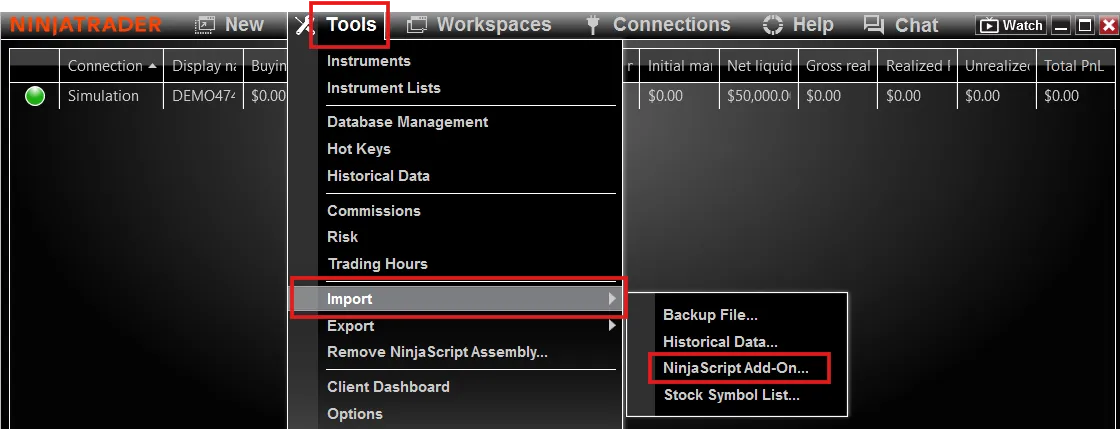Expand the Import submenu
The width and height of the screenshot is (1120, 429).
[x=457, y=299]
